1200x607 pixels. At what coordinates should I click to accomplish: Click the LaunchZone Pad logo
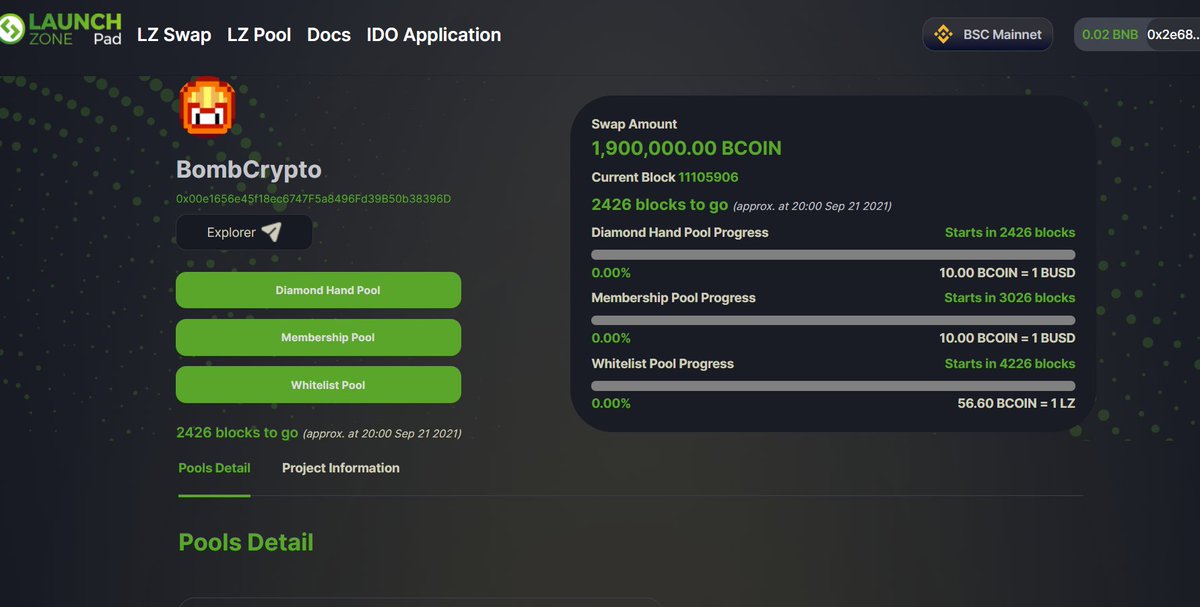61,29
